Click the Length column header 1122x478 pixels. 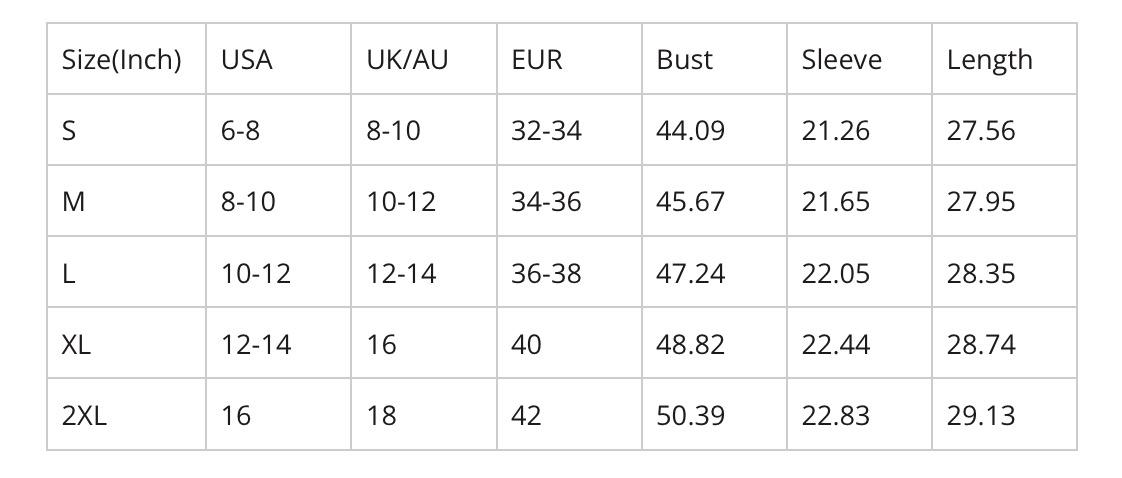[989, 60]
